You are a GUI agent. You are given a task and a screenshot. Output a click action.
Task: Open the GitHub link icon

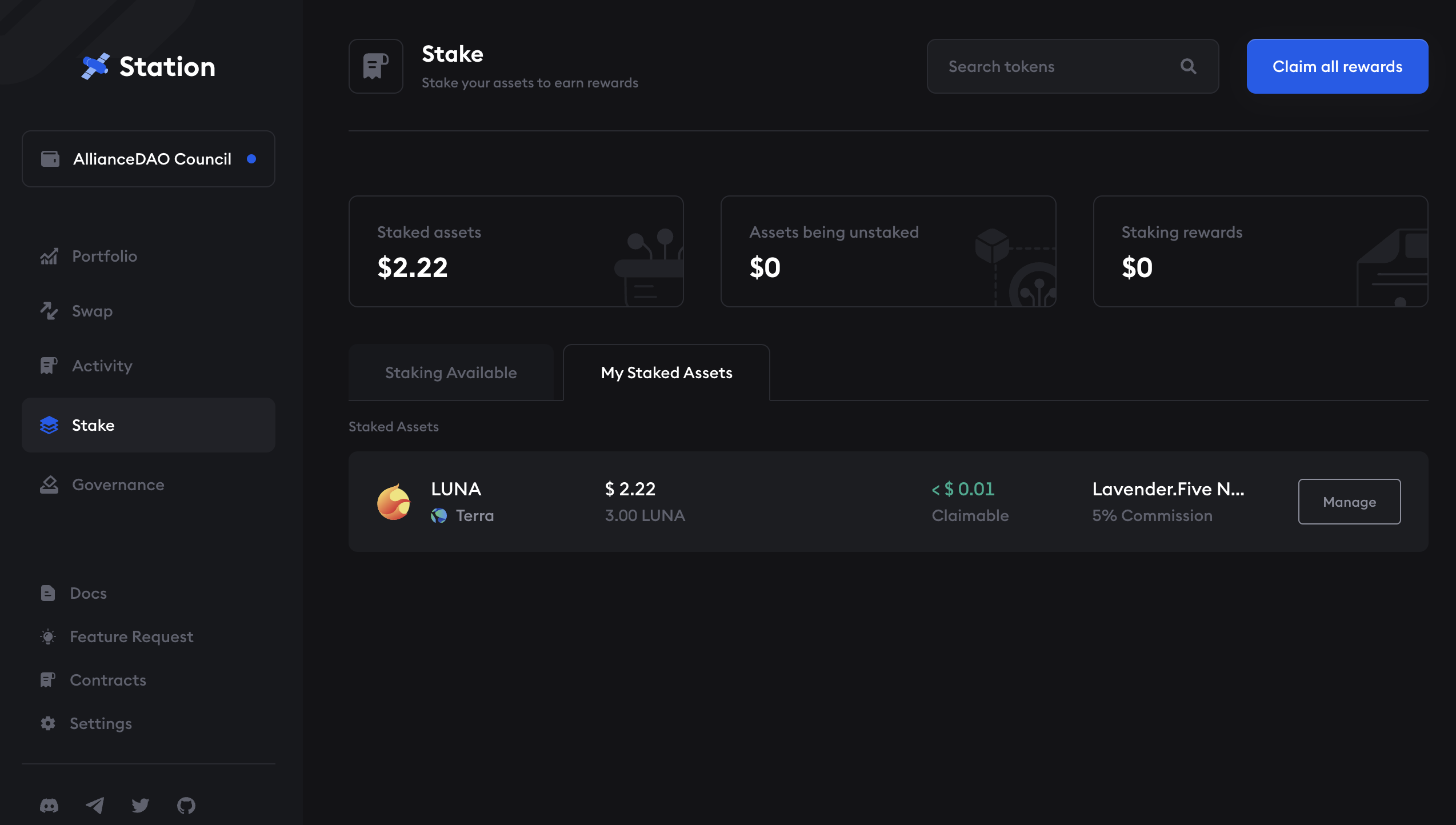coord(186,805)
